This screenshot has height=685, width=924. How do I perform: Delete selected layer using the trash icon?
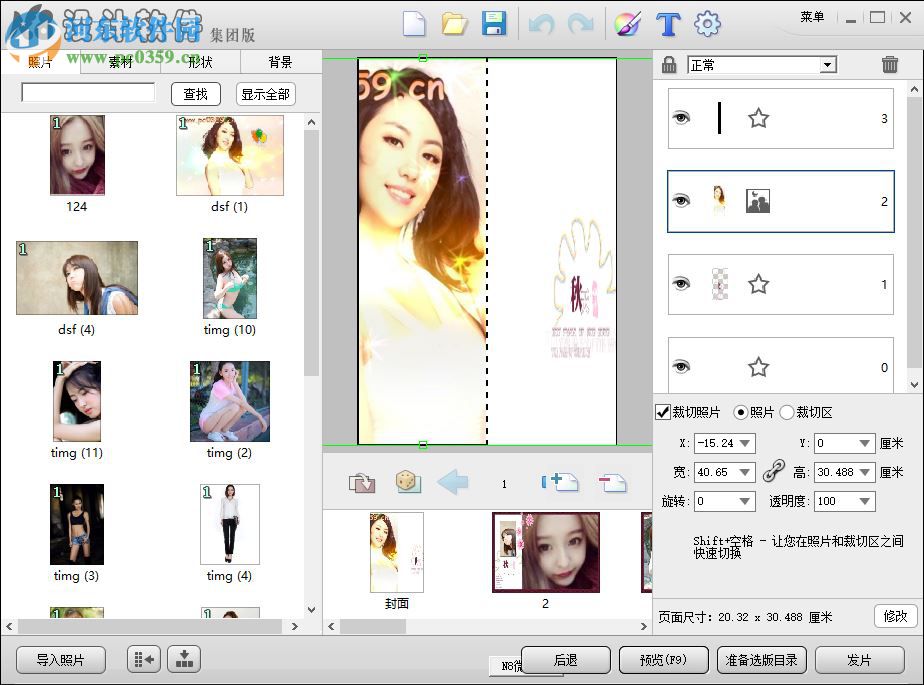(x=889, y=64)
